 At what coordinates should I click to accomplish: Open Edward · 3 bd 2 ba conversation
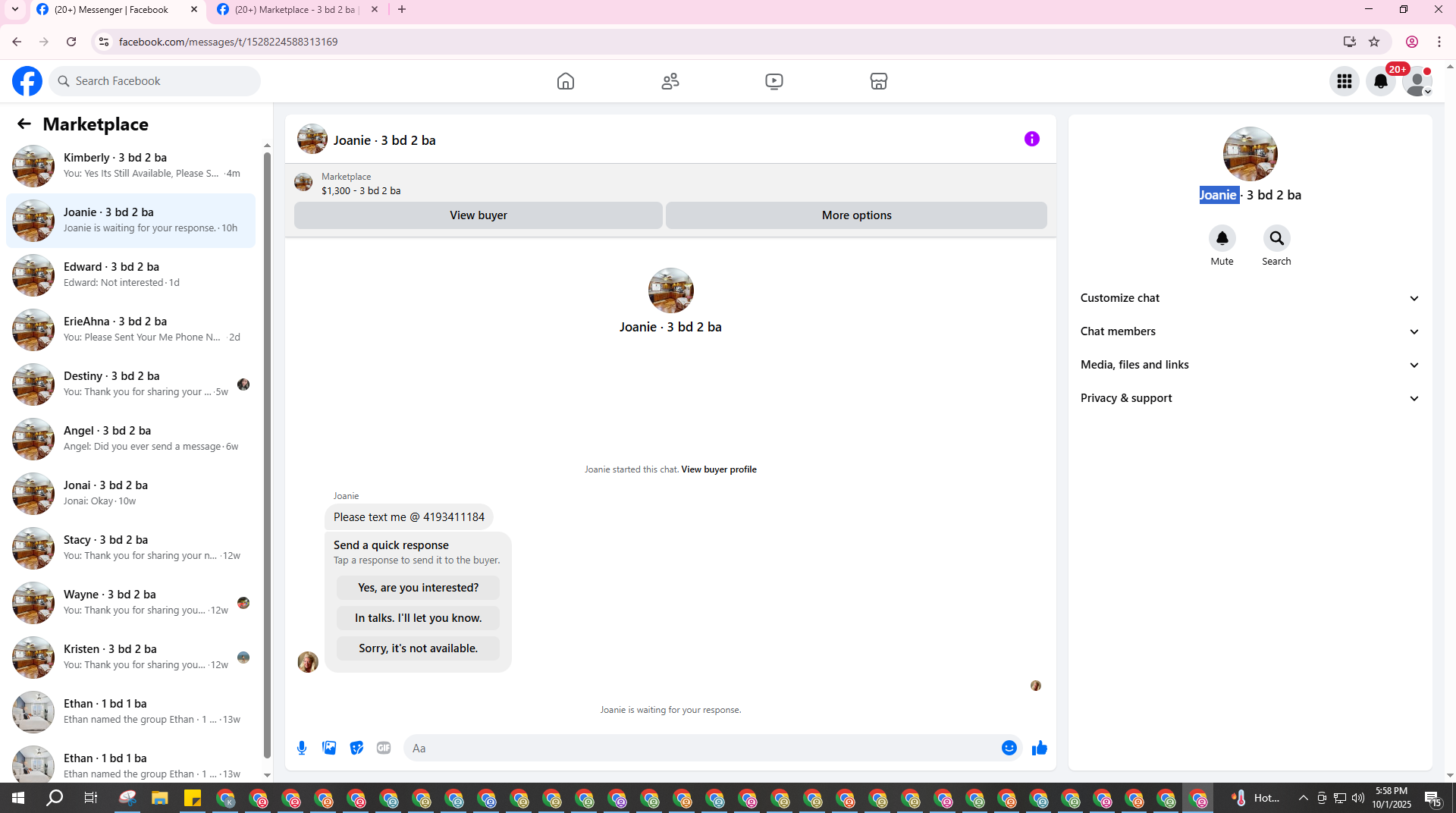tap(130, 275)
